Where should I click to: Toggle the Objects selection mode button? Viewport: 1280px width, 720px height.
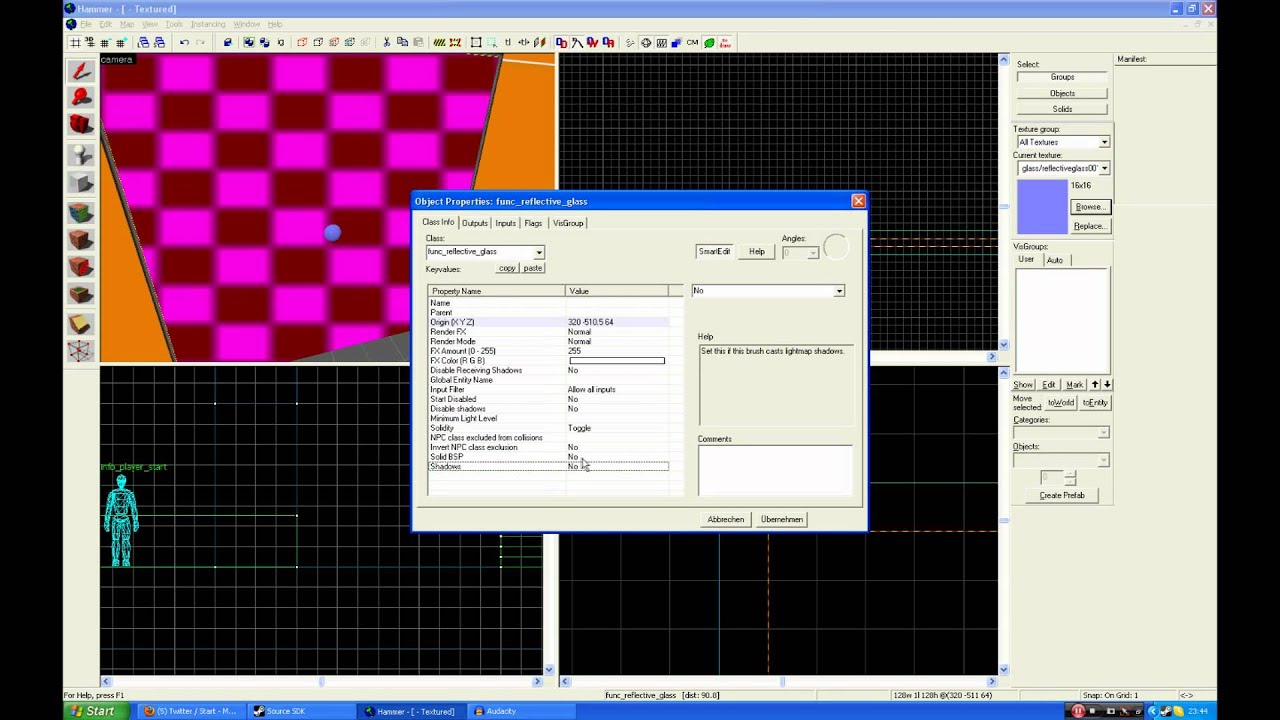coord(1062,93)
